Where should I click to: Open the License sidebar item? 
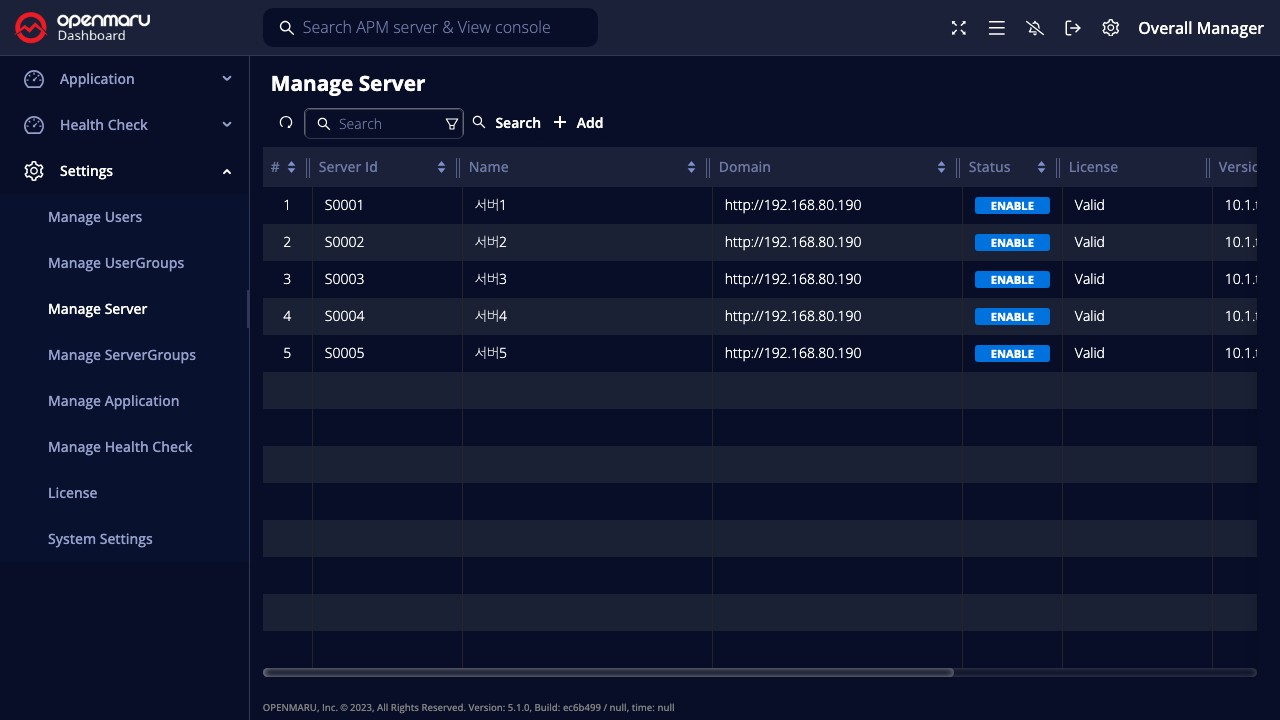coord(72,493)
